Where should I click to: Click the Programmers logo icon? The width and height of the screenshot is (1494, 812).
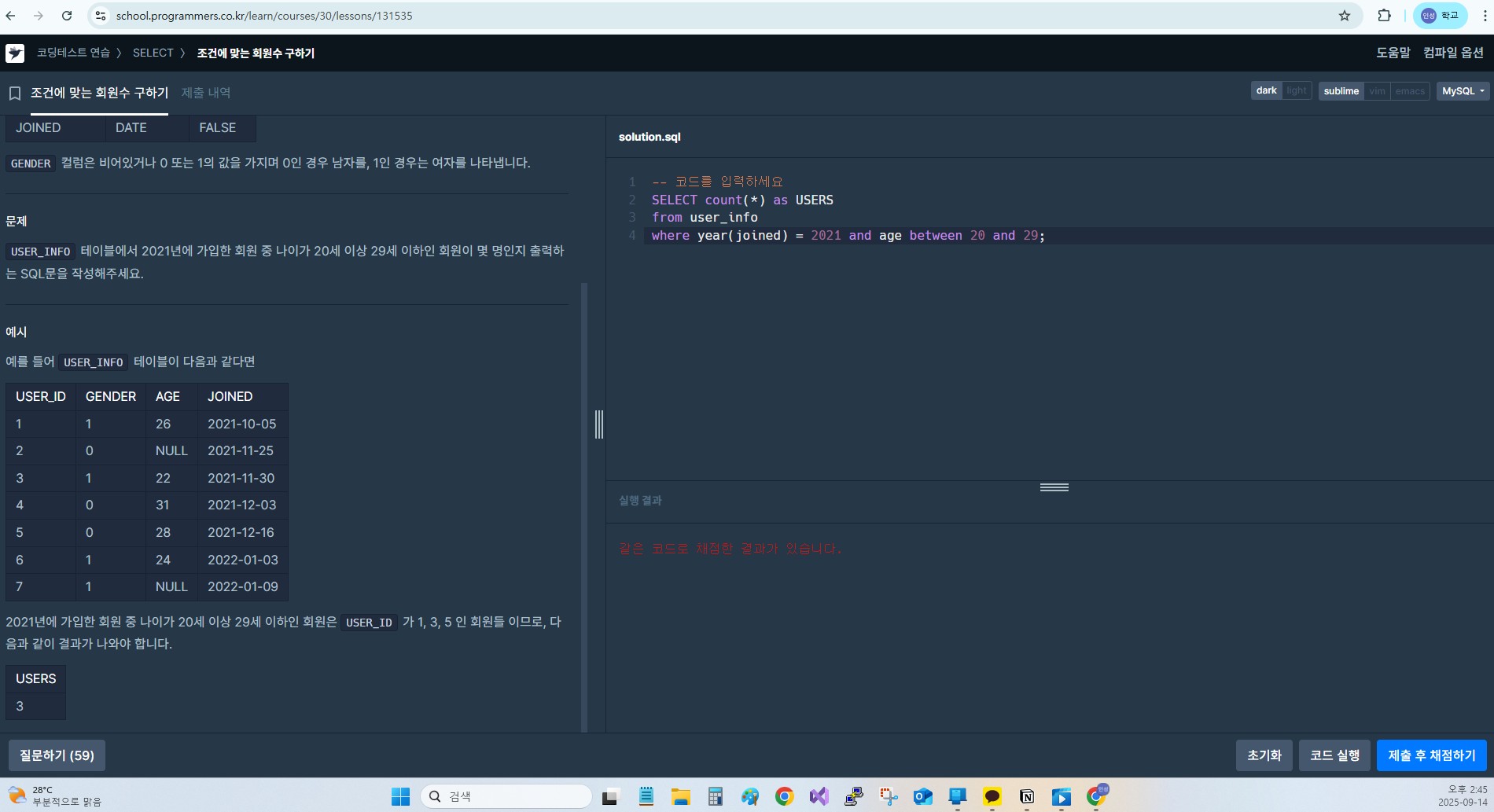click(x=15, y=53)
